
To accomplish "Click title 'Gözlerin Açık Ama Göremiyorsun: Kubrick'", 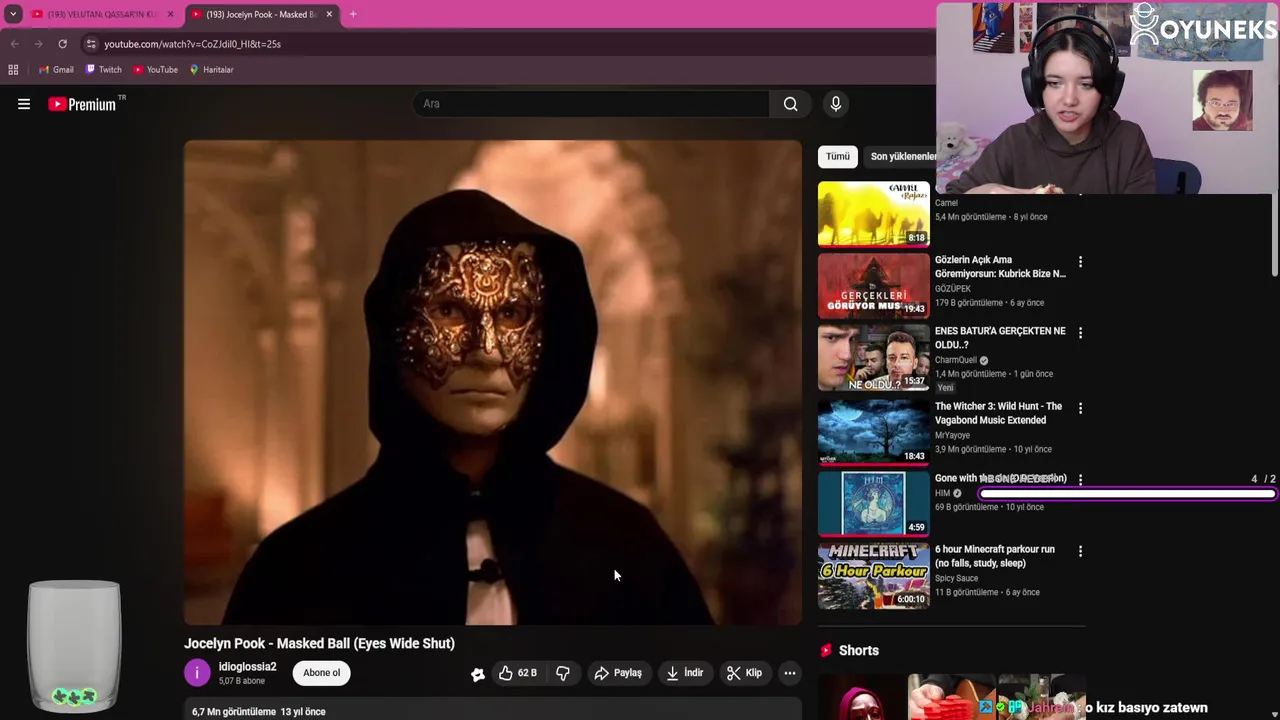I will [1000, 267].
